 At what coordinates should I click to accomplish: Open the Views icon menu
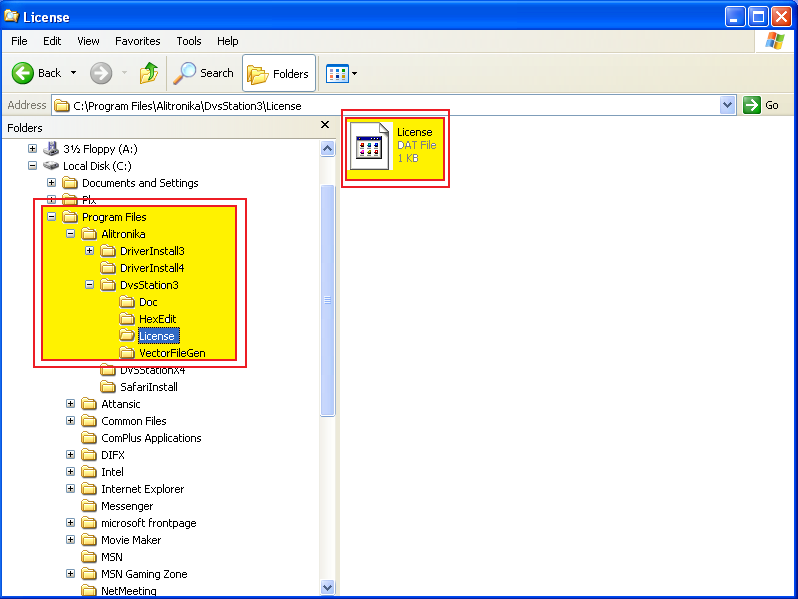337,73
